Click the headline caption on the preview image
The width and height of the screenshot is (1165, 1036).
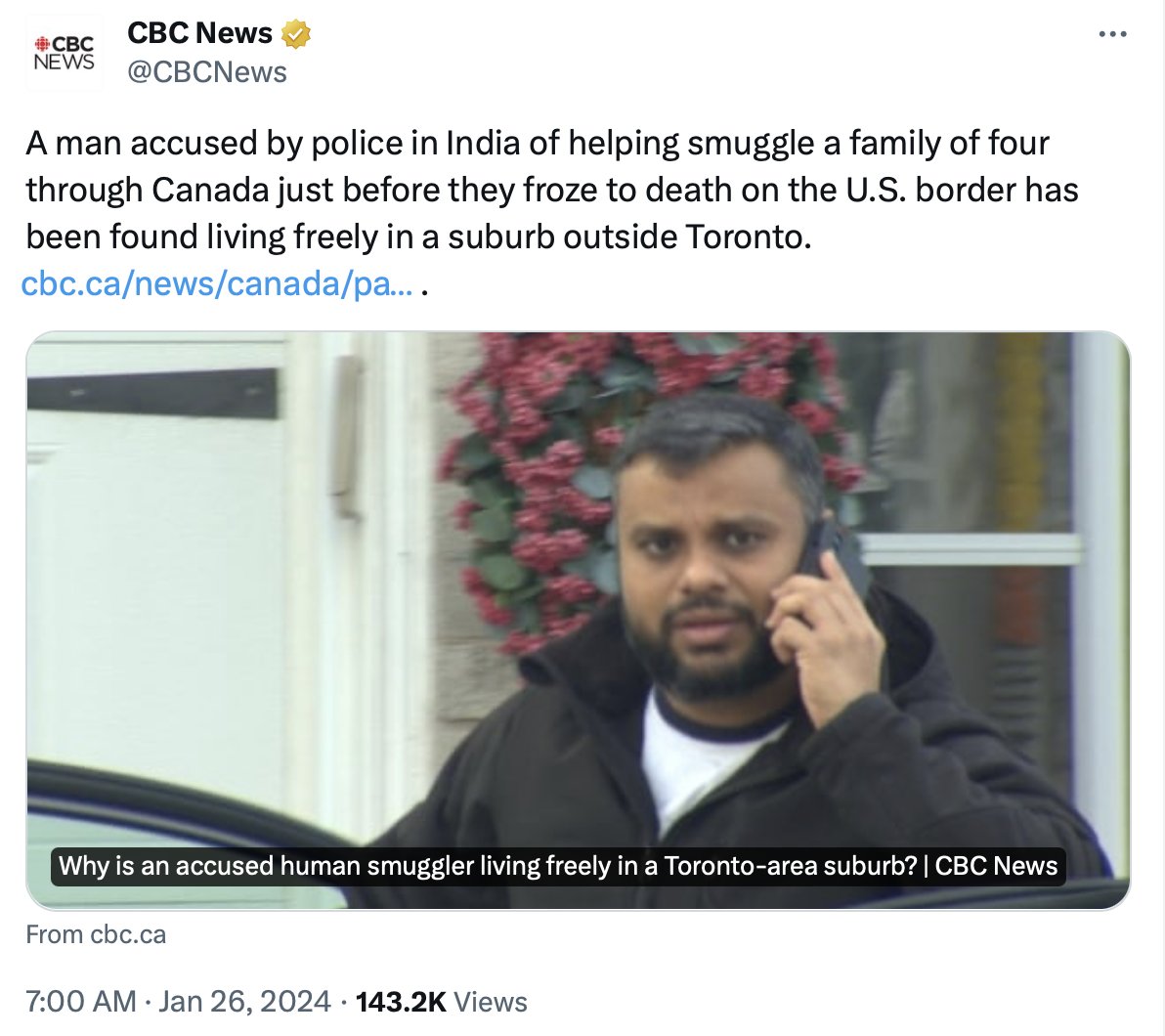[x=558, y=866]
